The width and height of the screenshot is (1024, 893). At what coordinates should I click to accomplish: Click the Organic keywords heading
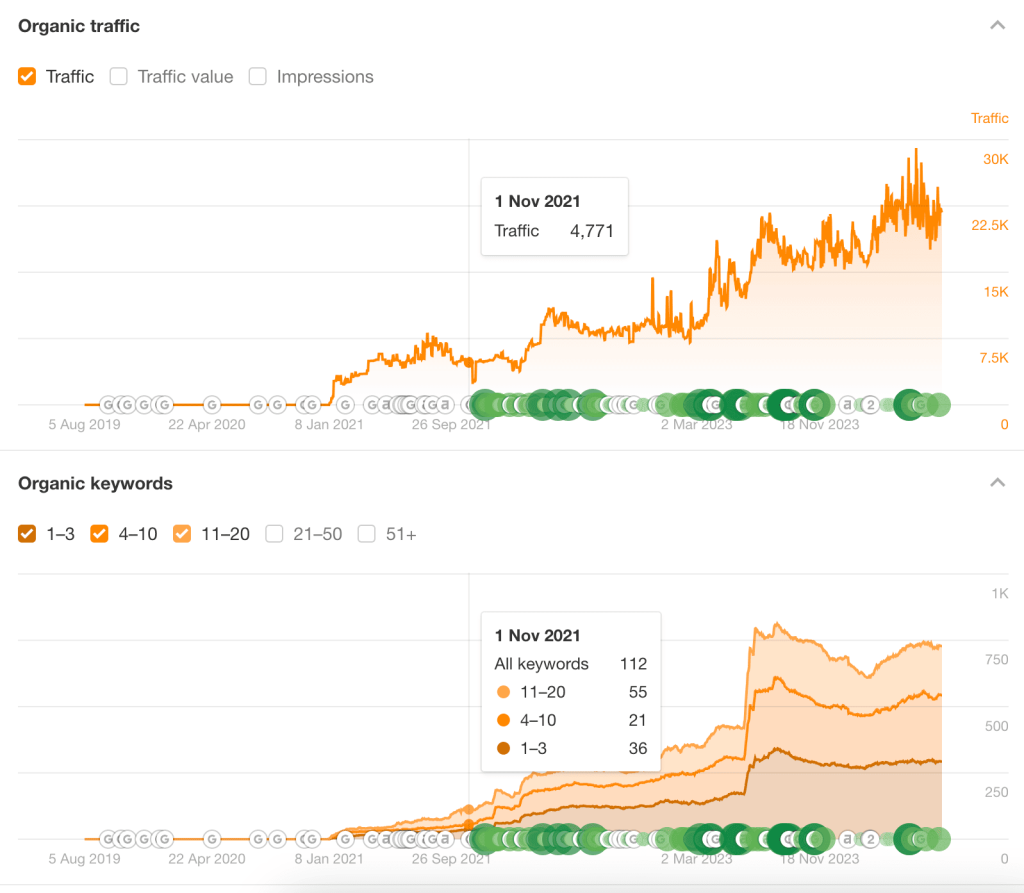[x=95, y=483]
